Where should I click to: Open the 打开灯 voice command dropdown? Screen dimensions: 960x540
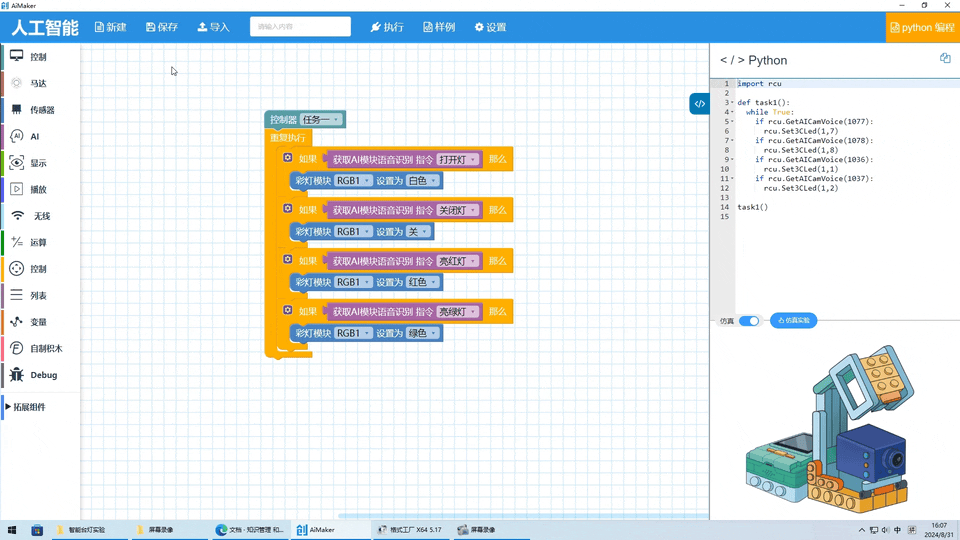click(458, 160)
